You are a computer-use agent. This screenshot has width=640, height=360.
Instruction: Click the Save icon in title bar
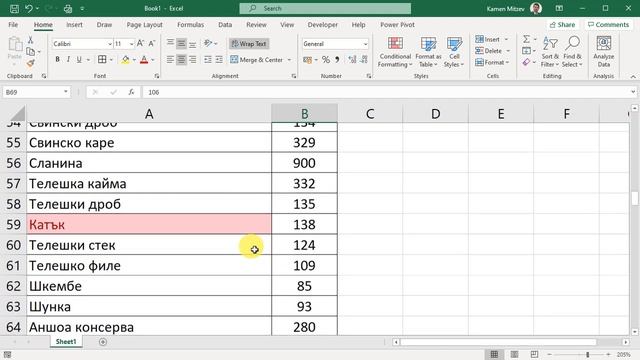tap(14, 9)
